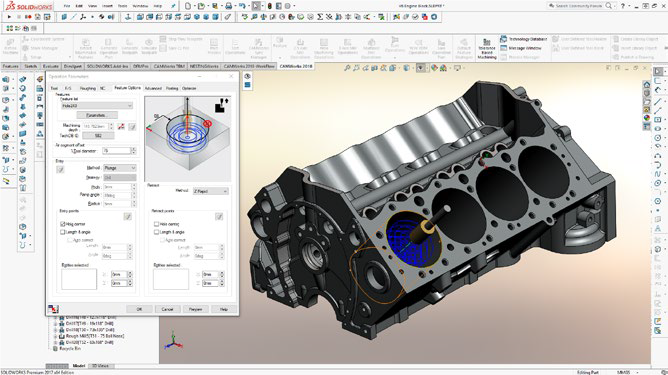Click the Edit Appearance color sphere icon
This screenshot has width=668, height=375.
(x=434, y=68)
